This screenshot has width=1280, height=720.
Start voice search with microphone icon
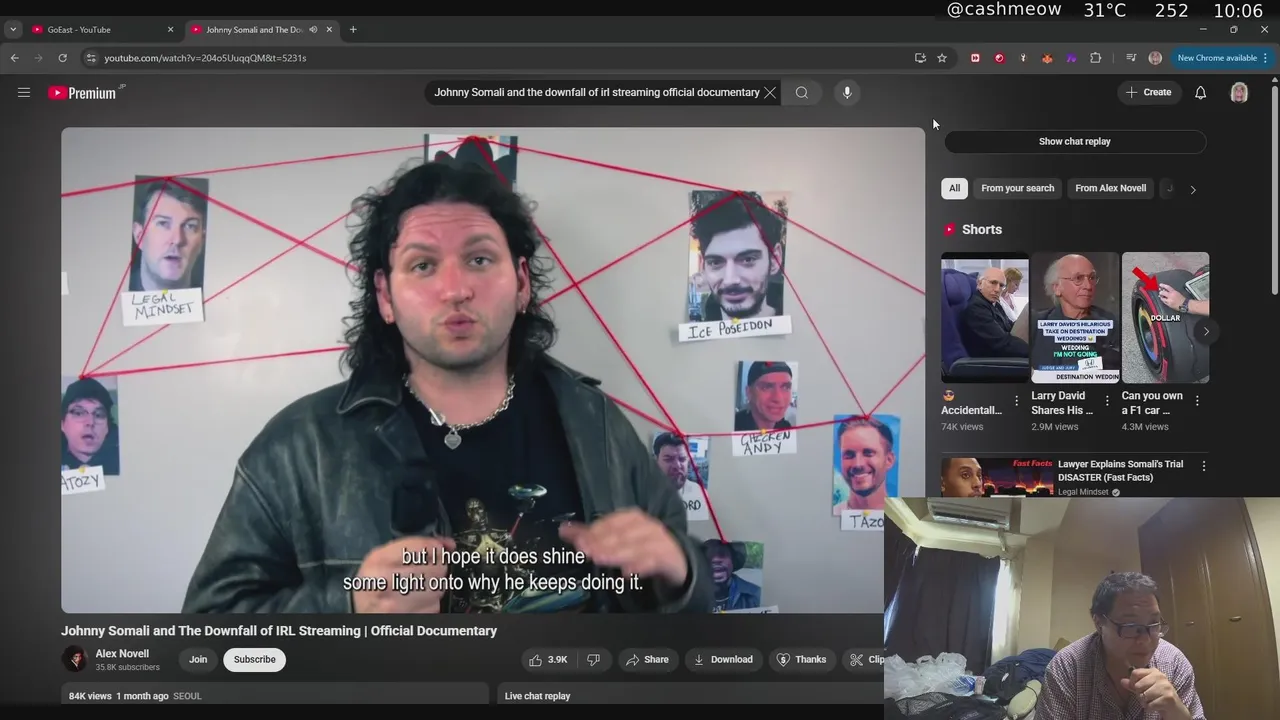point(847,93)
